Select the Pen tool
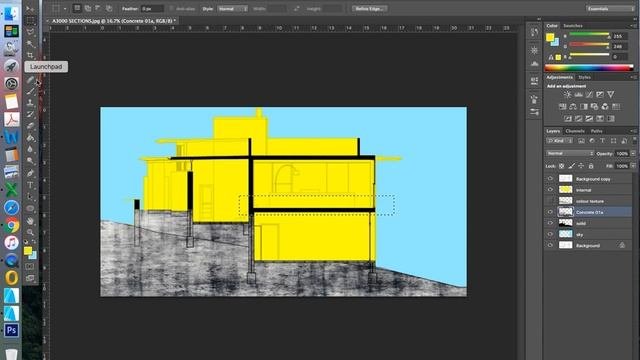 [x=30, y=173]
